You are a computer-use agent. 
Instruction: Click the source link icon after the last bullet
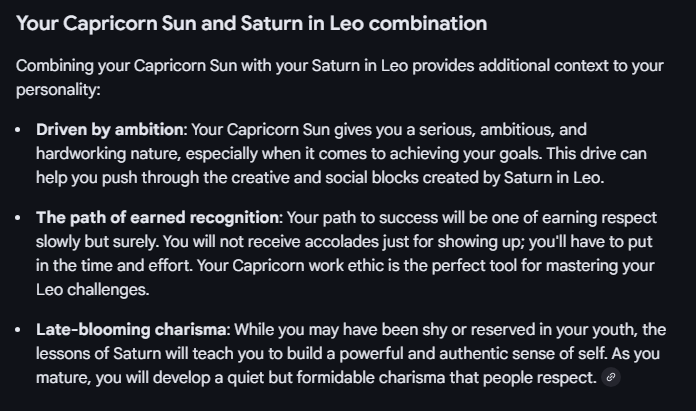611,377
